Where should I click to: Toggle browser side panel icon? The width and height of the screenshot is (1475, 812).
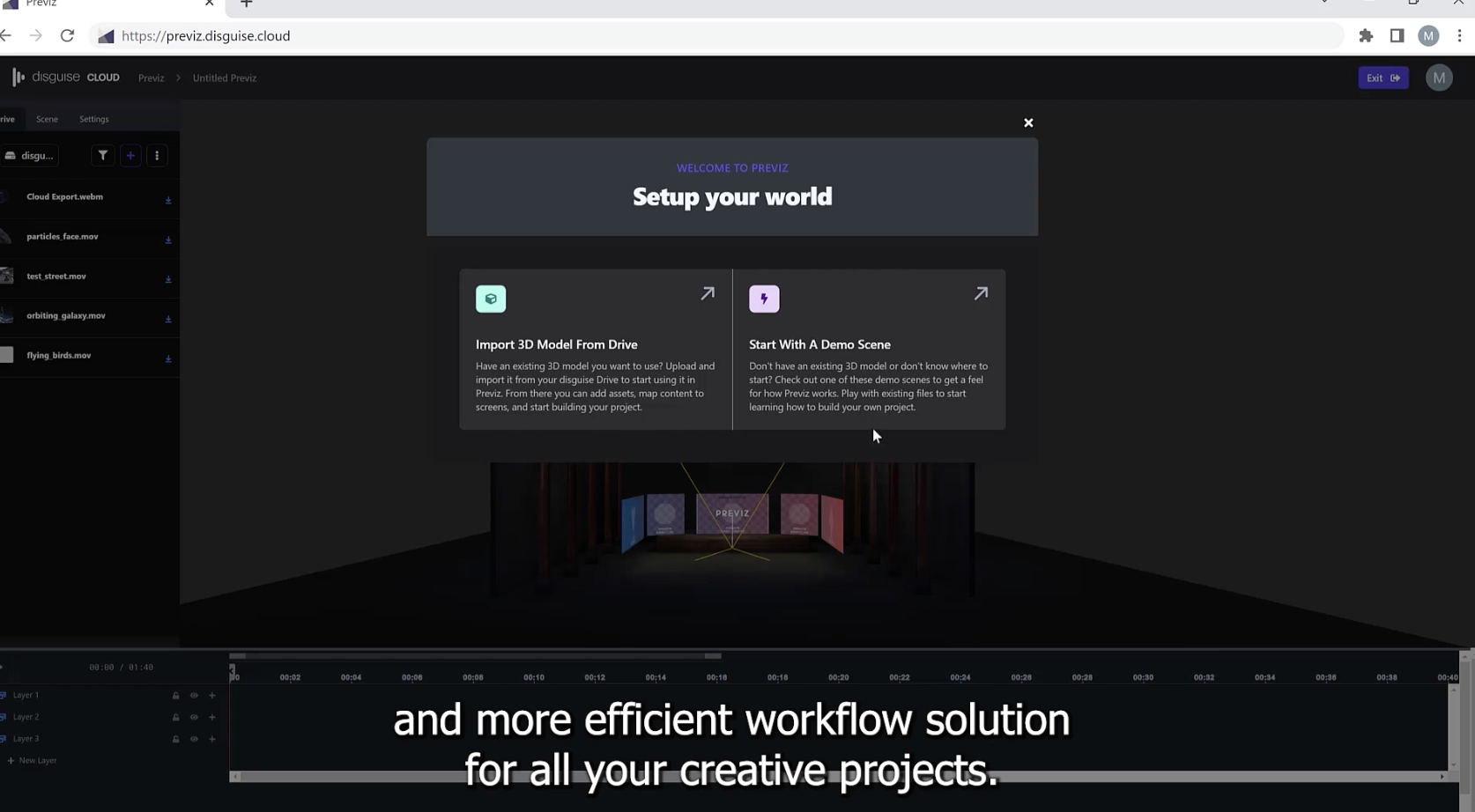point(1397,36)
